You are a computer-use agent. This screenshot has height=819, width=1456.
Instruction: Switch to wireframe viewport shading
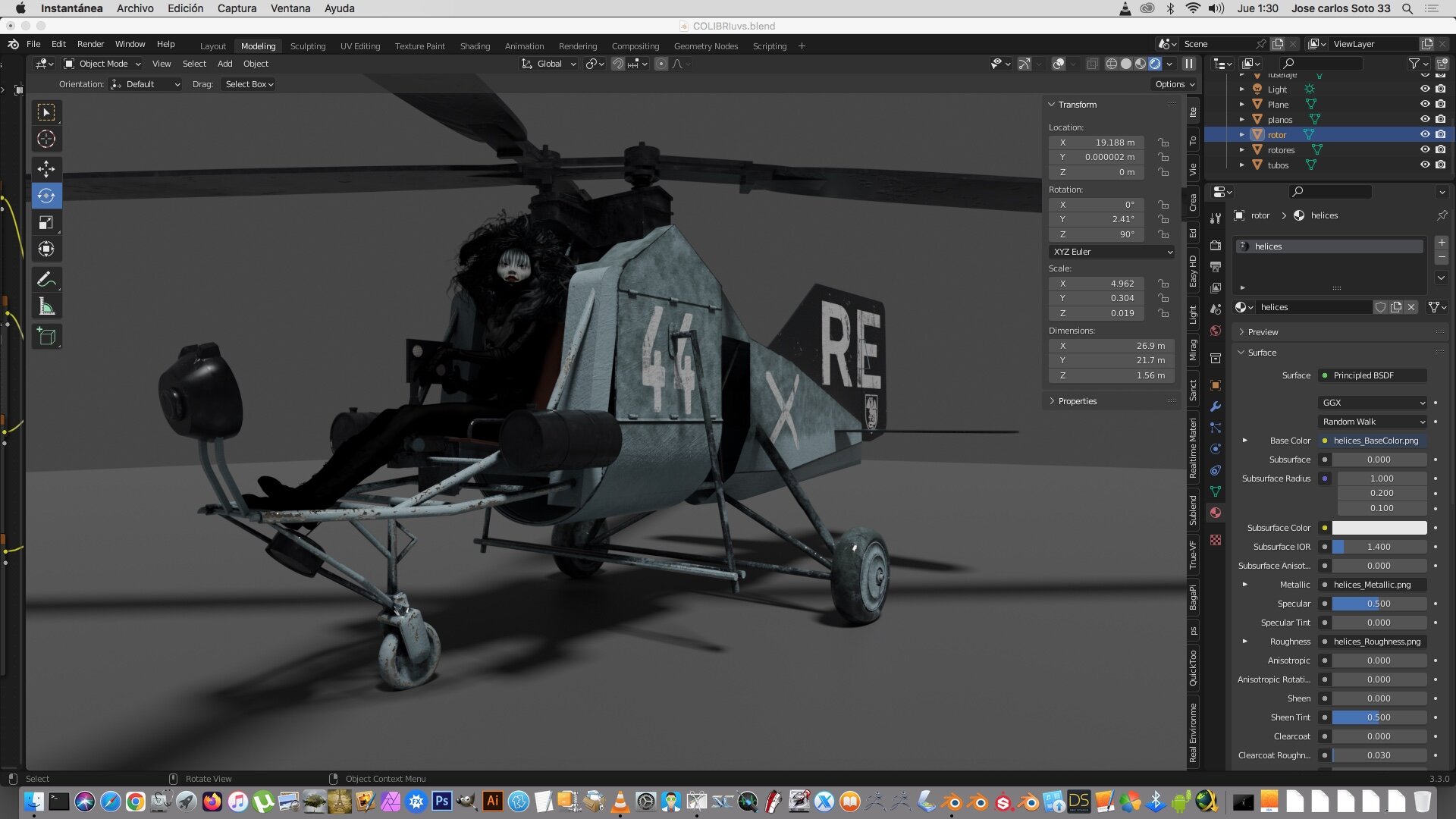click(1111, 64)
